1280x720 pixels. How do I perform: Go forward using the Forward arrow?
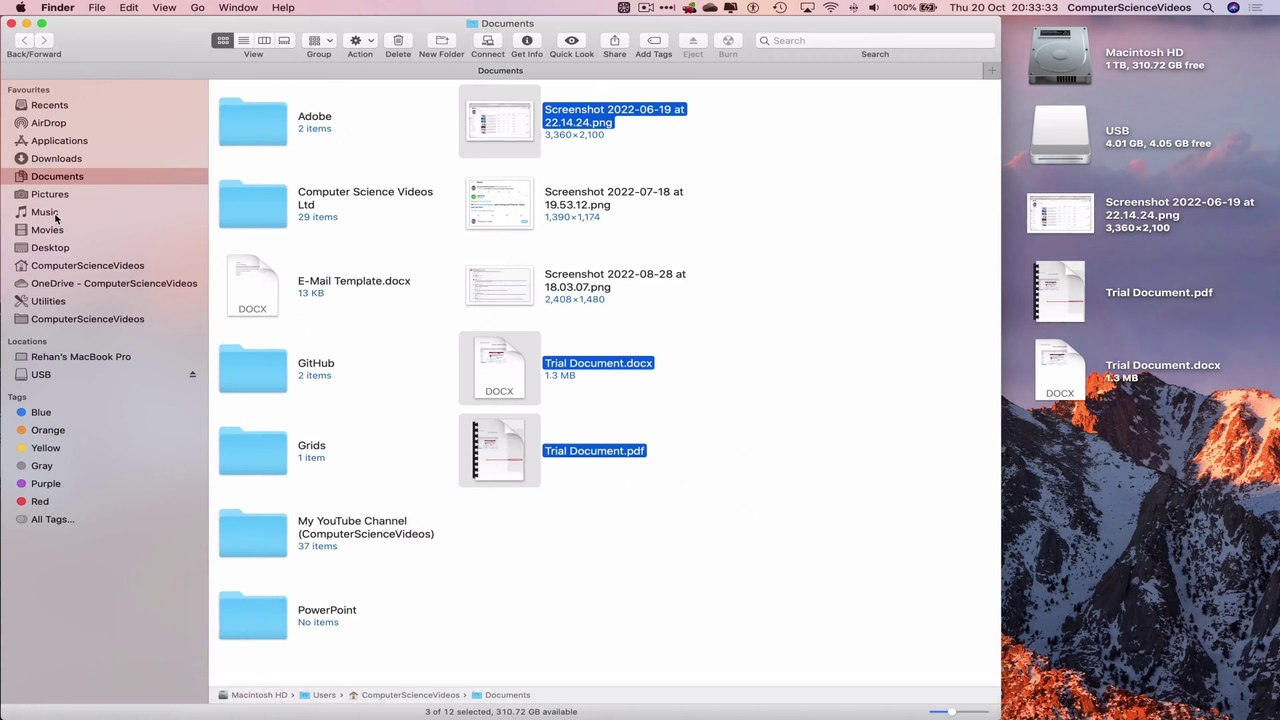coord(46,41)
